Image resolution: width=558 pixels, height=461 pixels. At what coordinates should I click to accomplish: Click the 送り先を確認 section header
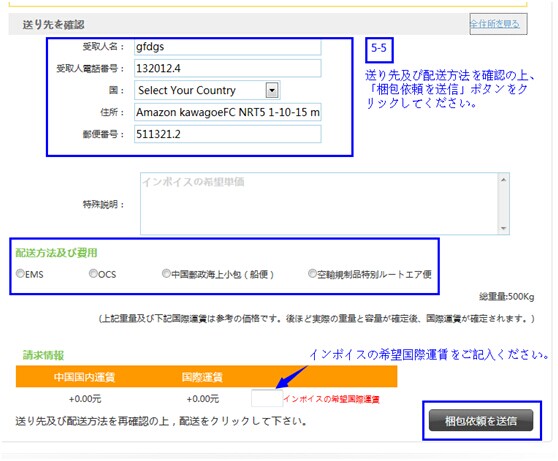coord(53,25)
